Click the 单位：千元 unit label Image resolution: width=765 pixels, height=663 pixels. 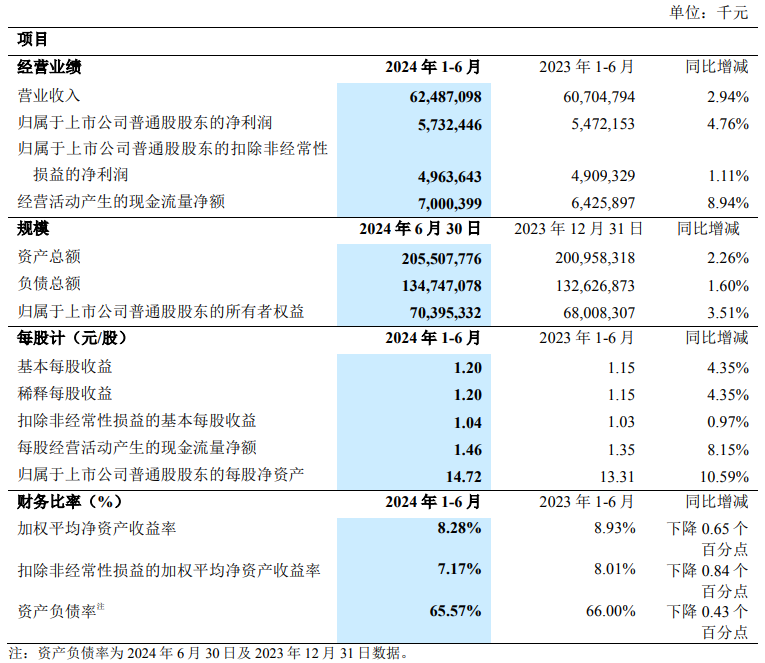(708, 12)
